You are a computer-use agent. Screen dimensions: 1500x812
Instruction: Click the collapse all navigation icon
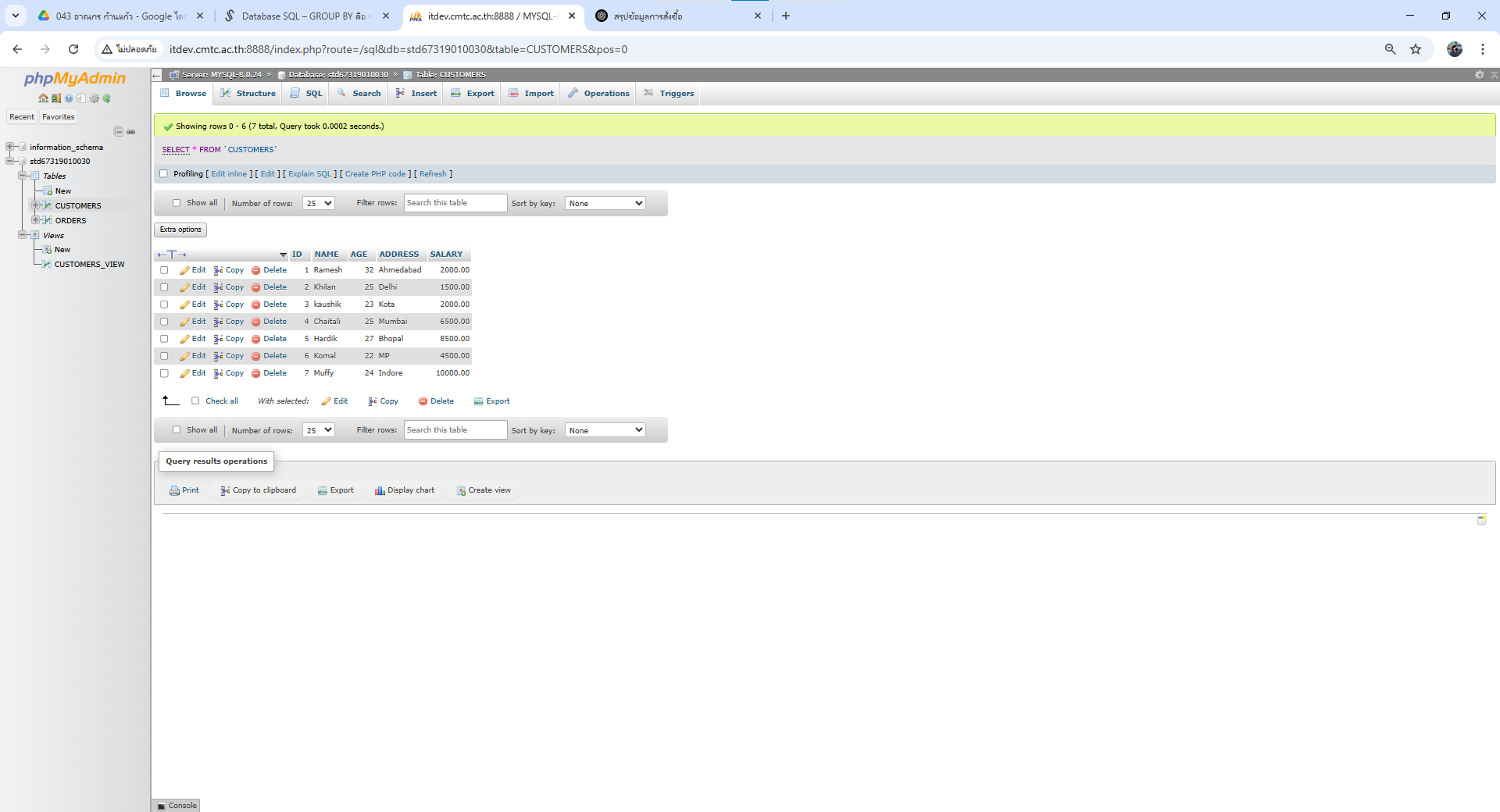tap(118, 132)
